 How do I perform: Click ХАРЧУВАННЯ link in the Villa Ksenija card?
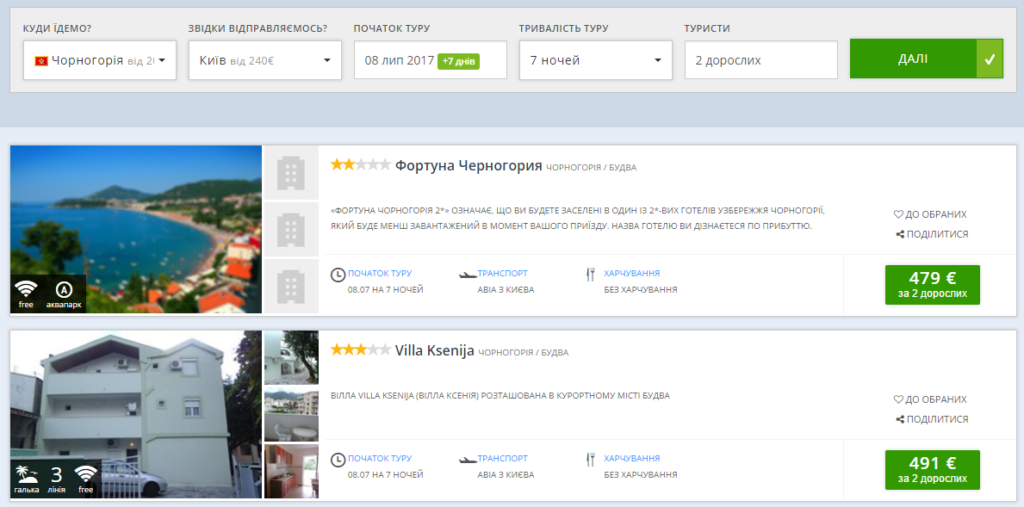(x=632, y=458)
